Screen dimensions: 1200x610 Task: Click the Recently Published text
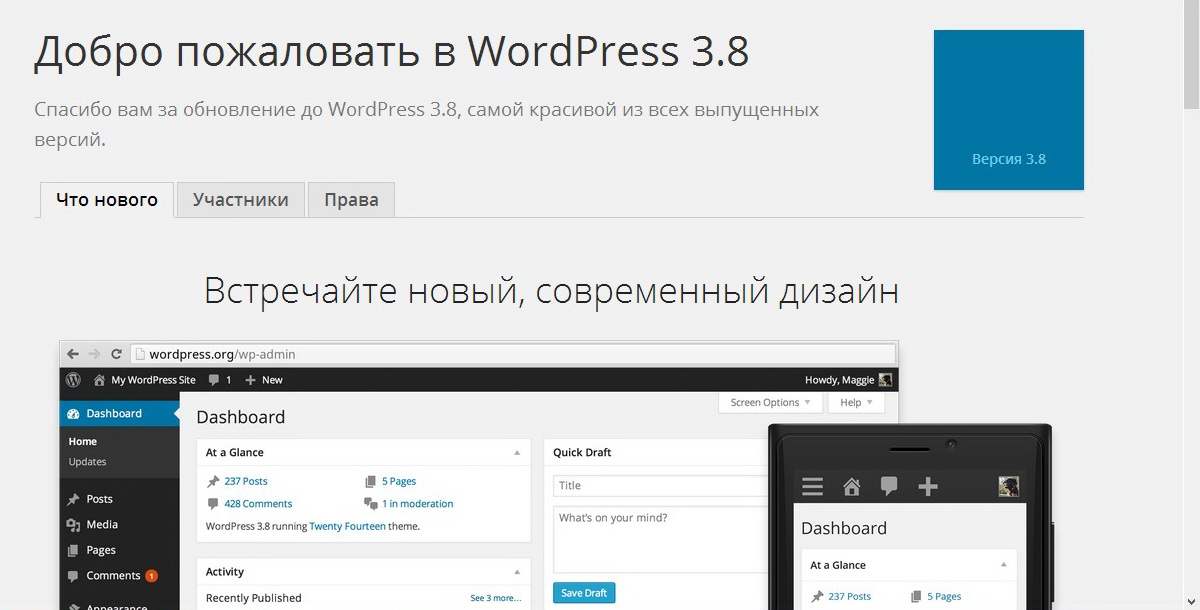click(x=253, y=598)
